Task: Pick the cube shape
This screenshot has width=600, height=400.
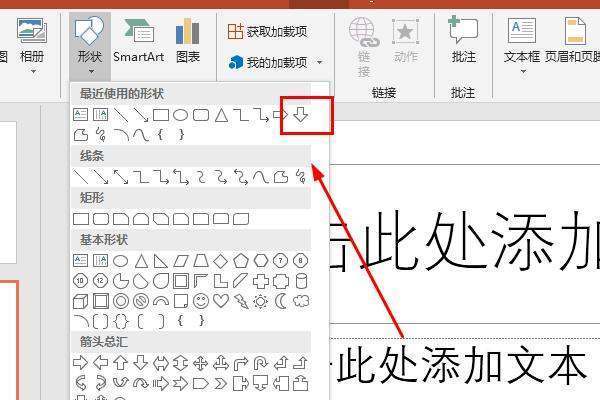Action: pyautogui.click(x=80, y=301)
